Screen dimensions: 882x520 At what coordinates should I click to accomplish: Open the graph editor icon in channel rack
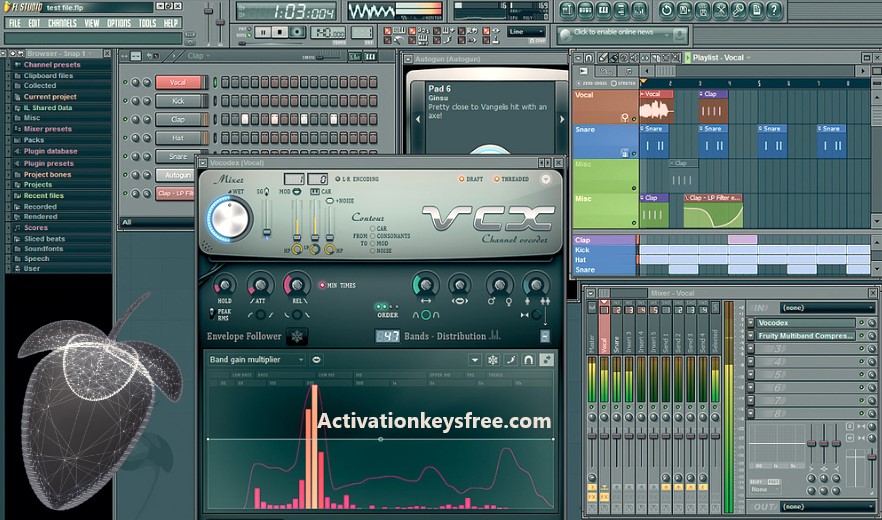(354, 56)
